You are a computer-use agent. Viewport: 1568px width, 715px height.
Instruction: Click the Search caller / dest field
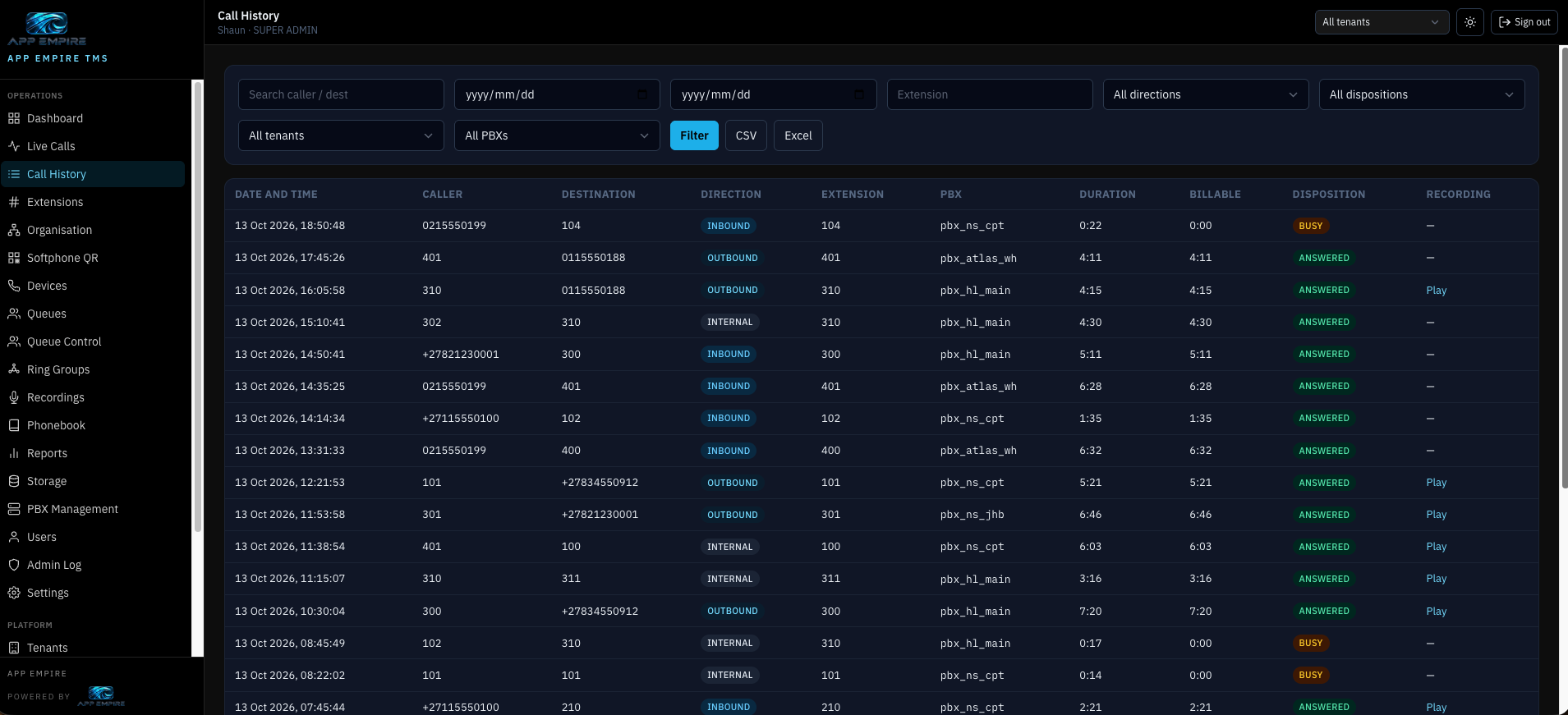coord(341,94)
